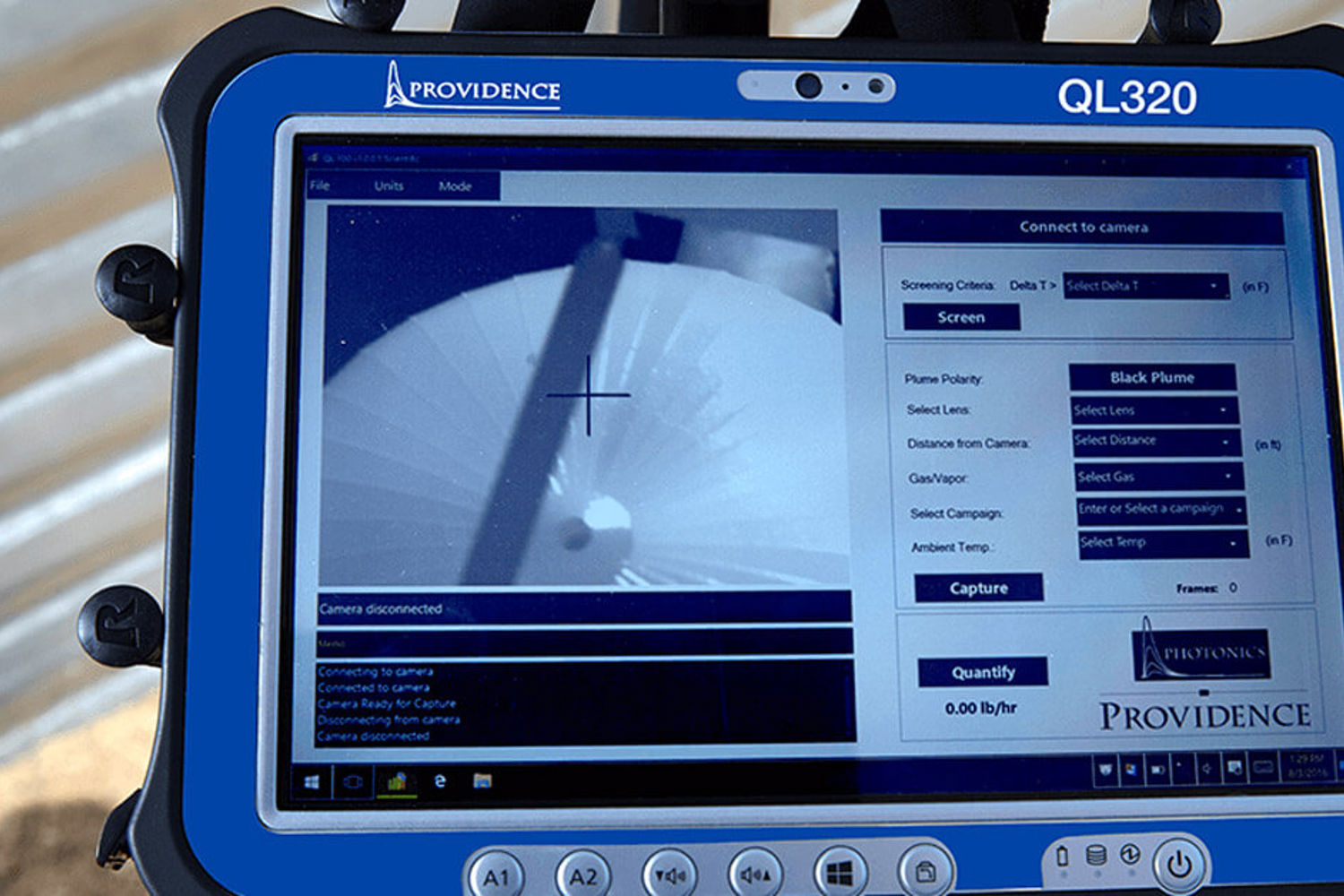Open the File menu

pyautogui.click(x=320, y=185)
